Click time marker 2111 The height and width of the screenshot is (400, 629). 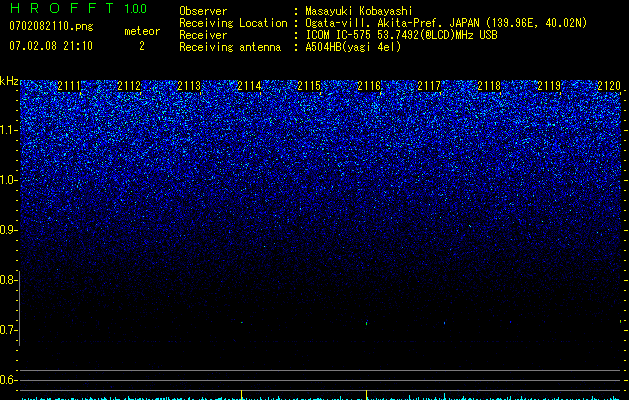[69, 86]
